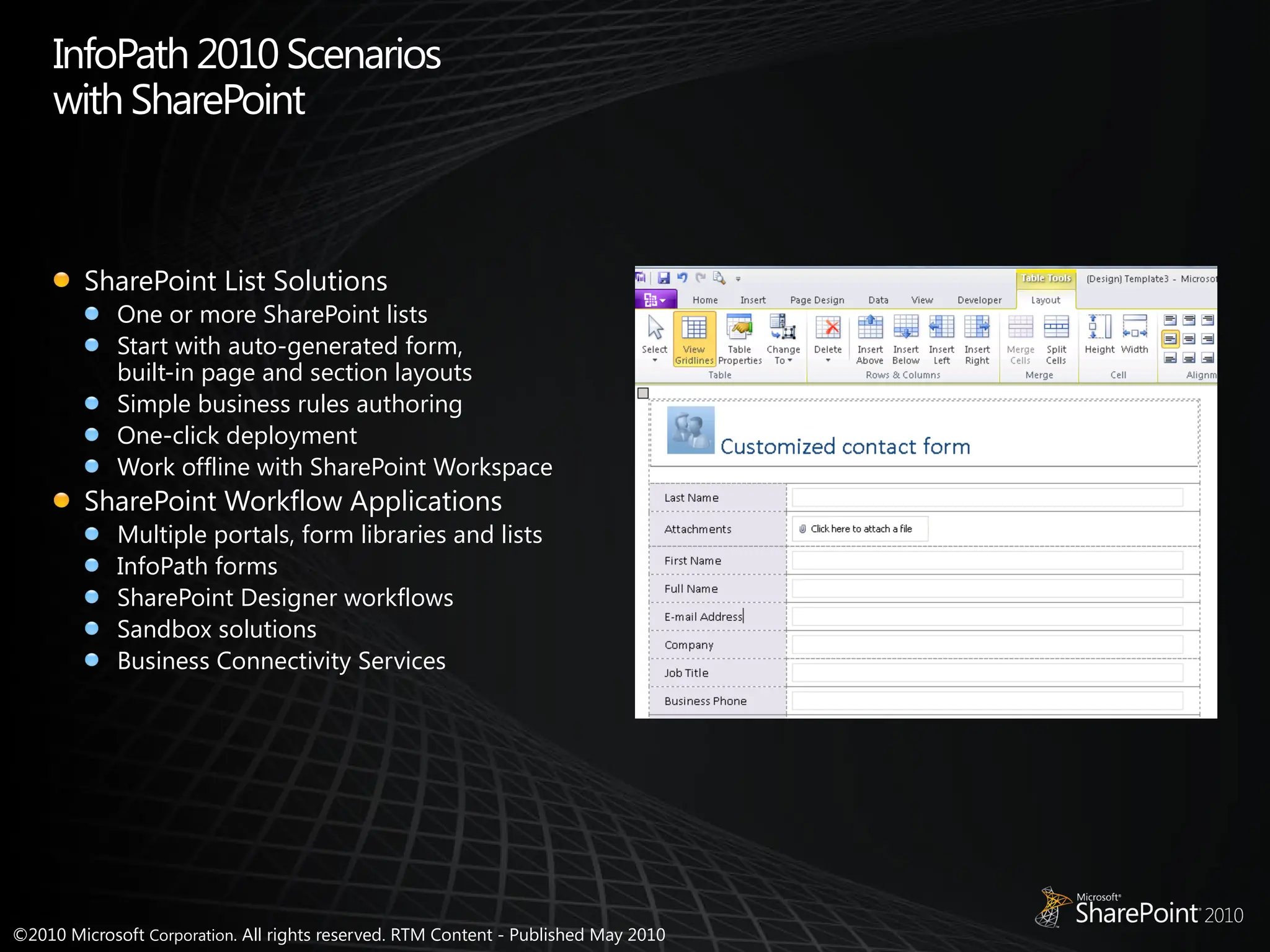This screenshot has height=952, width=1270.
Task: Align cell content bottom right
Action: (1207, 358)
